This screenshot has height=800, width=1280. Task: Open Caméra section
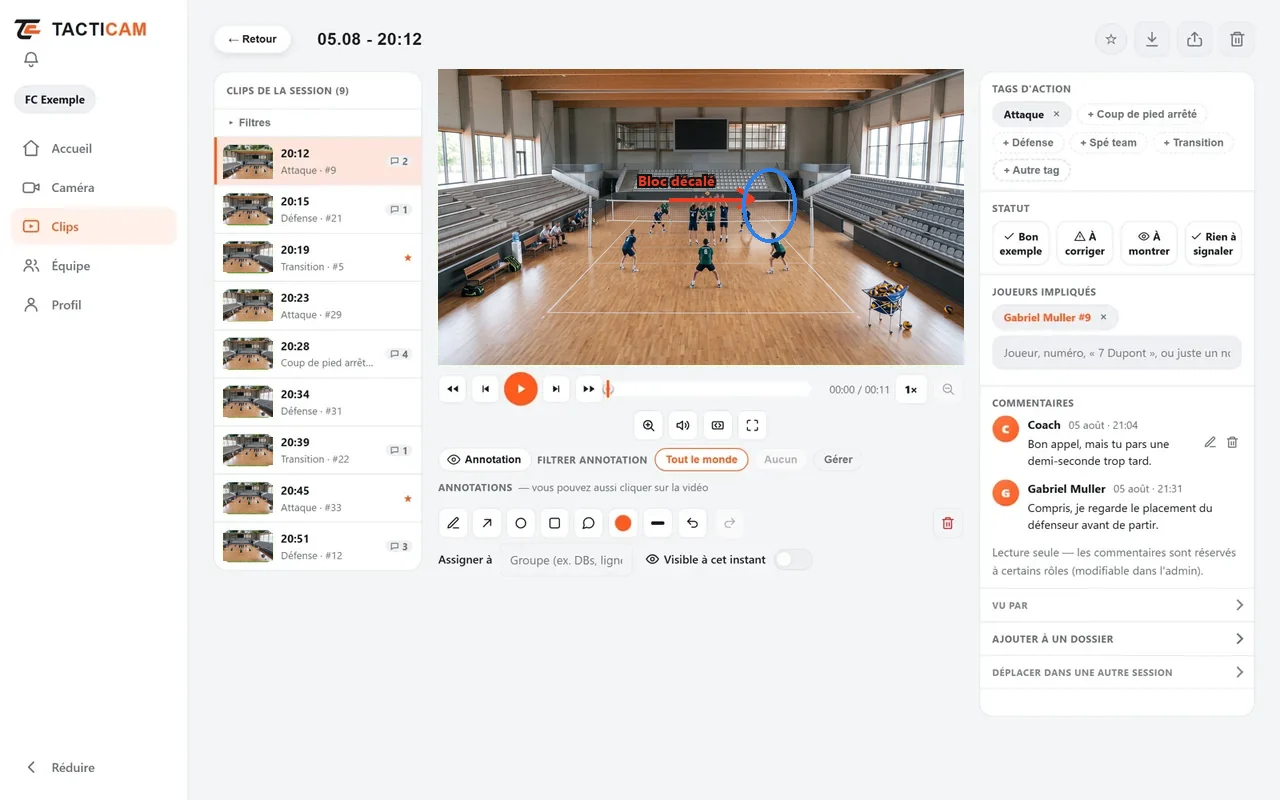click(94, 188)
